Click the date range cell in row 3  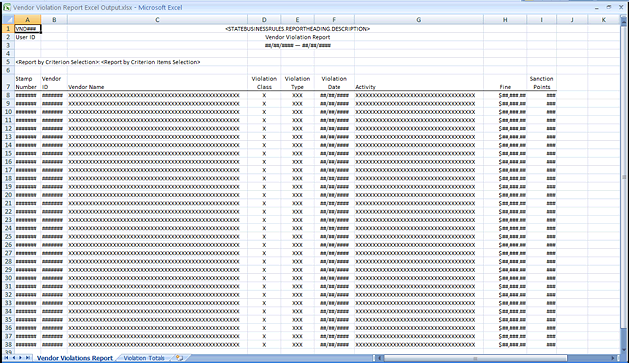tap(298, 46)
